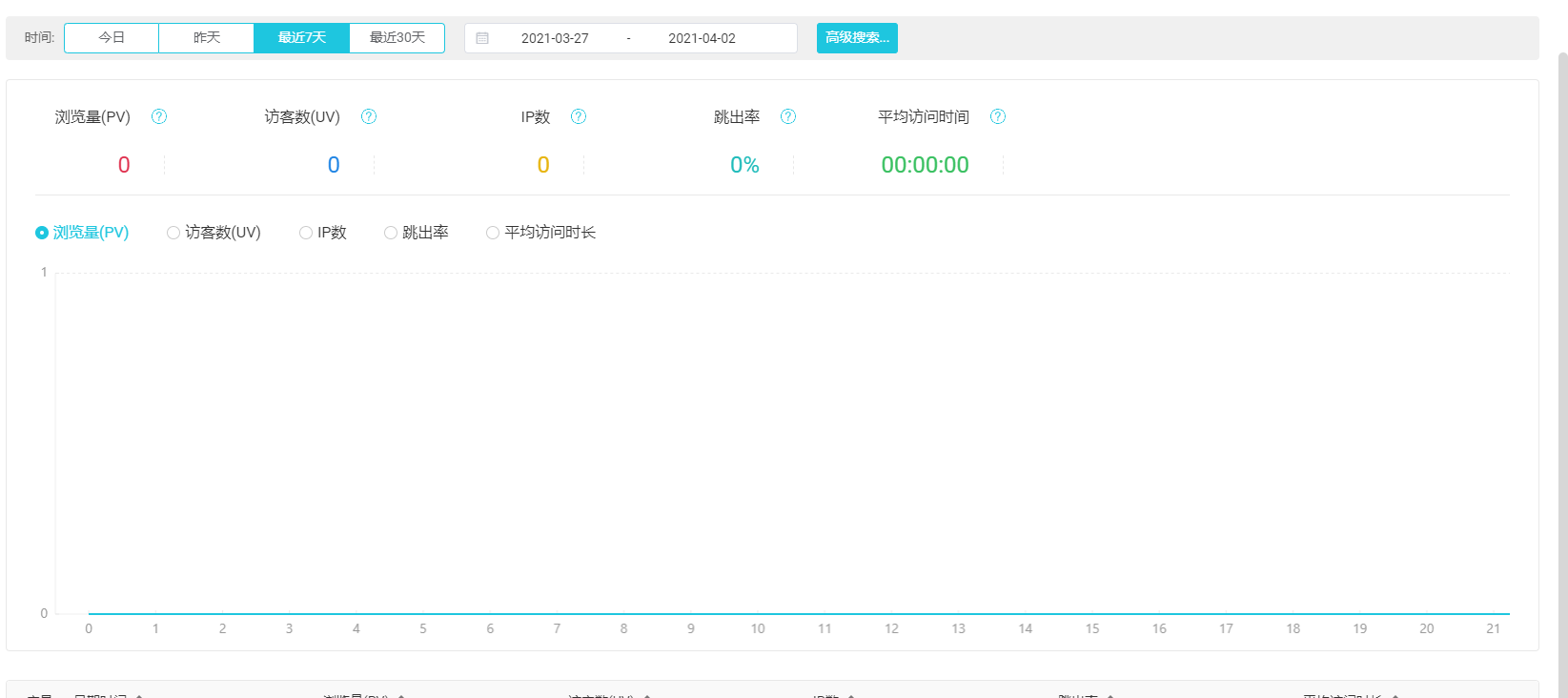Edit the end date 2021-04-02
The image size is (1568, 698).
coord(702,38)
